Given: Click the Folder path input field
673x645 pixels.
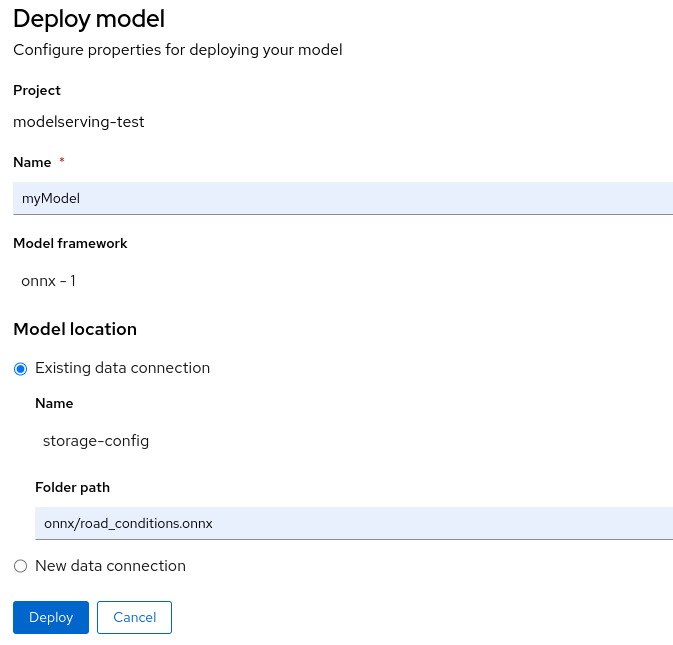Looking at the screenshot, I should (x=353, y=523).
